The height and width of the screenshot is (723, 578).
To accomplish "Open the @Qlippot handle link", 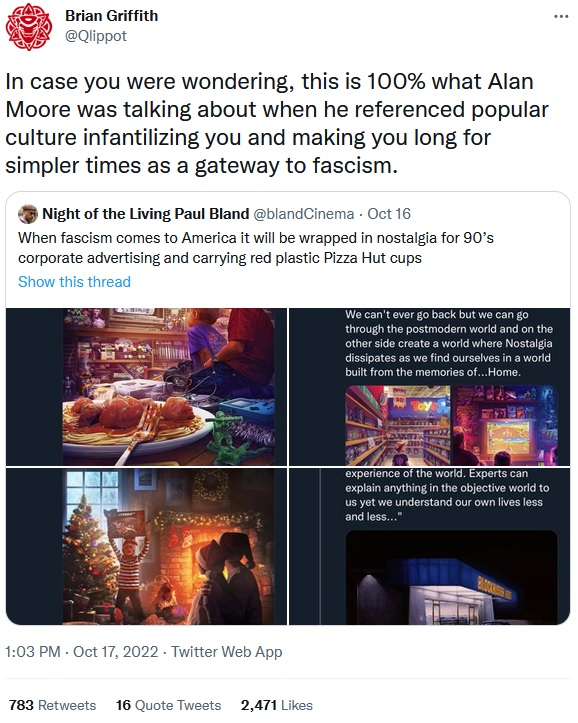I will pyautogui.click(x=96, y=36).
